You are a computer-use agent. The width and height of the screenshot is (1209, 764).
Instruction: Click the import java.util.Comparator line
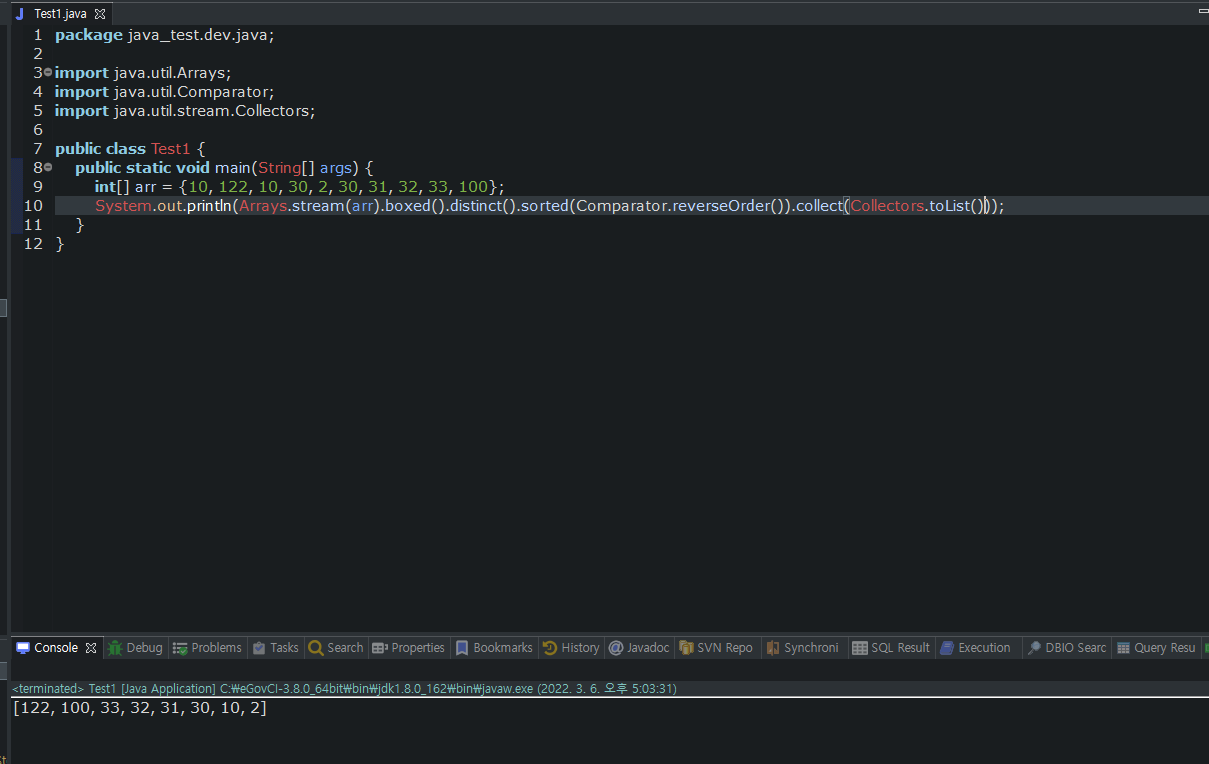pyautogui.click(x=164, y=92)
